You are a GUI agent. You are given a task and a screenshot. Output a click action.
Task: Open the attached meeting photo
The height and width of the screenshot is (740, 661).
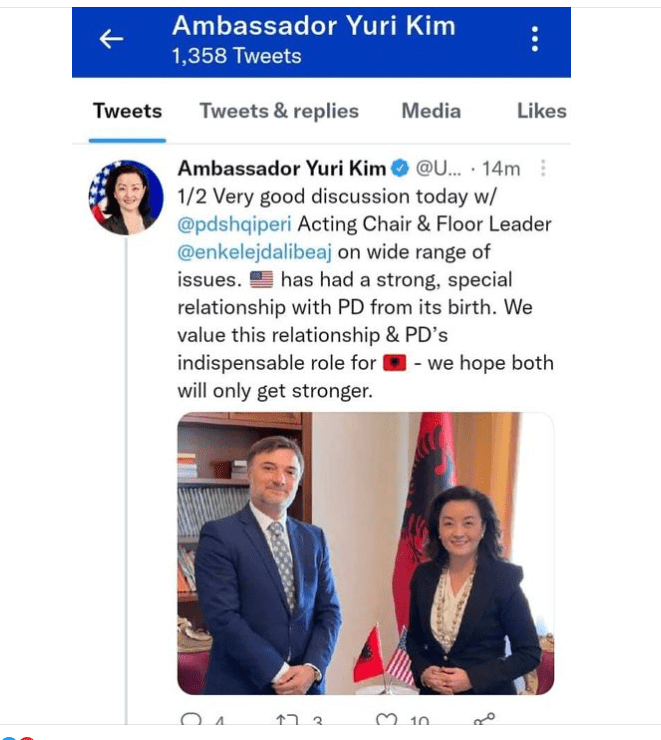click(366, 553)
